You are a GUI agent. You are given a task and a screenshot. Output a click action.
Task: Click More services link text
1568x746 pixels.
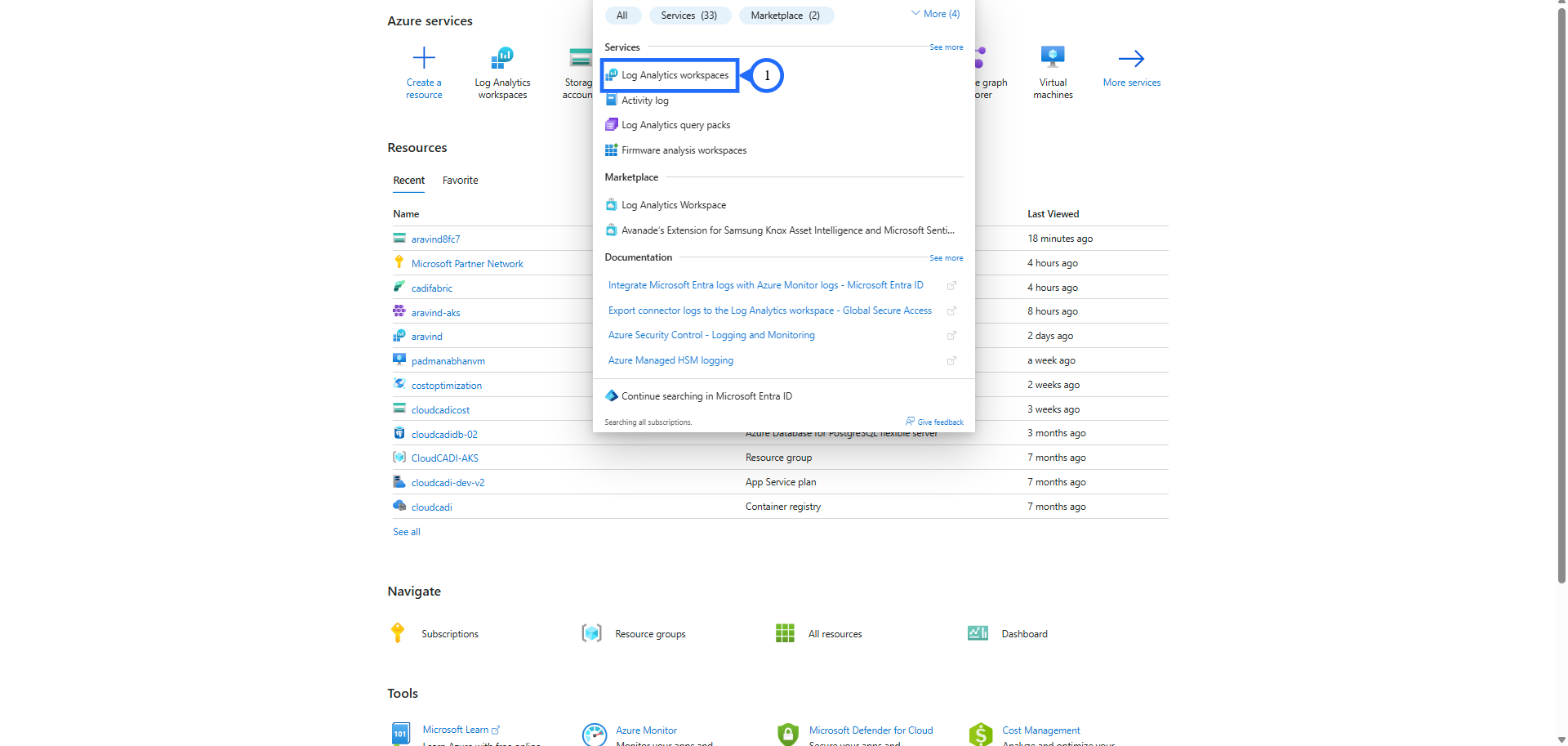pos(1131,83)
